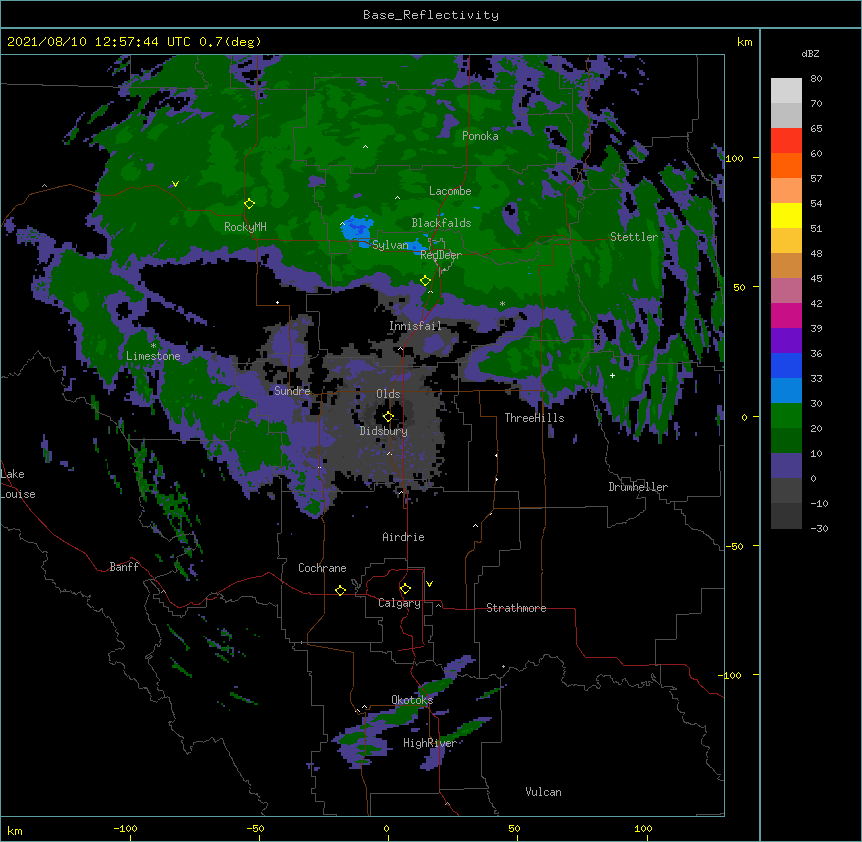This screenshot has width=862, height=842.
Task: Select the white plus marker south of Stettler
Action: (x=612, y=375)
